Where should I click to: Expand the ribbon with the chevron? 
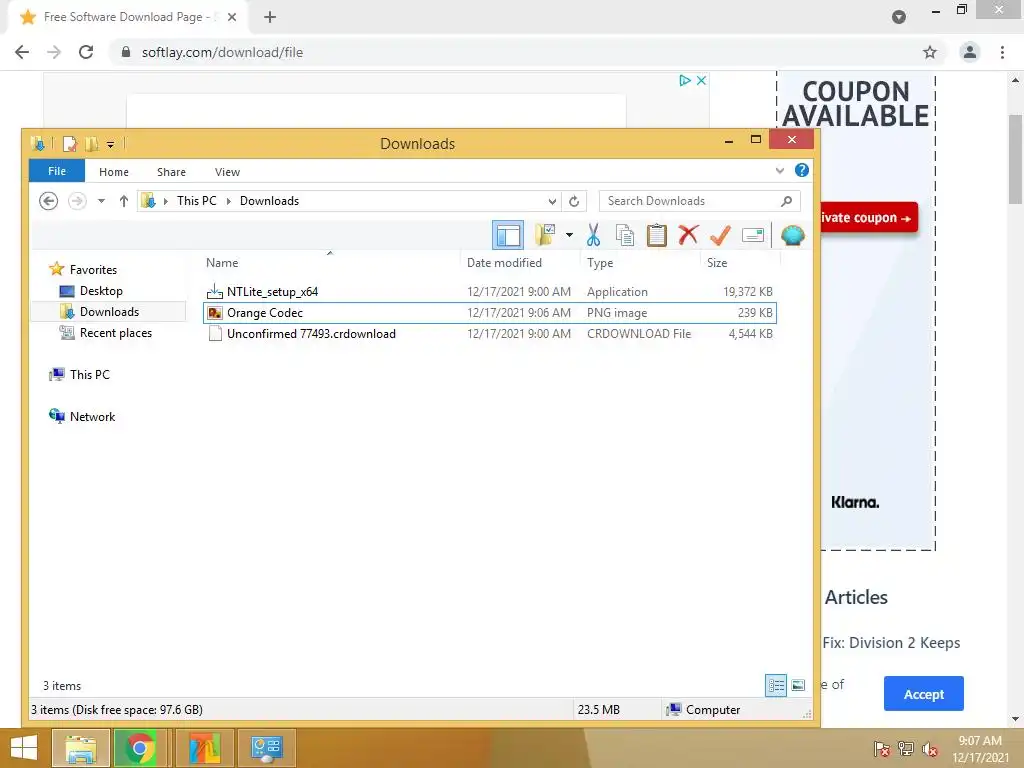[779, 171]
